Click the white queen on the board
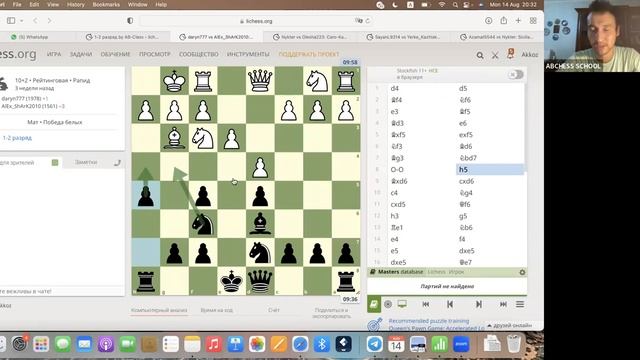 pos(260,80)
